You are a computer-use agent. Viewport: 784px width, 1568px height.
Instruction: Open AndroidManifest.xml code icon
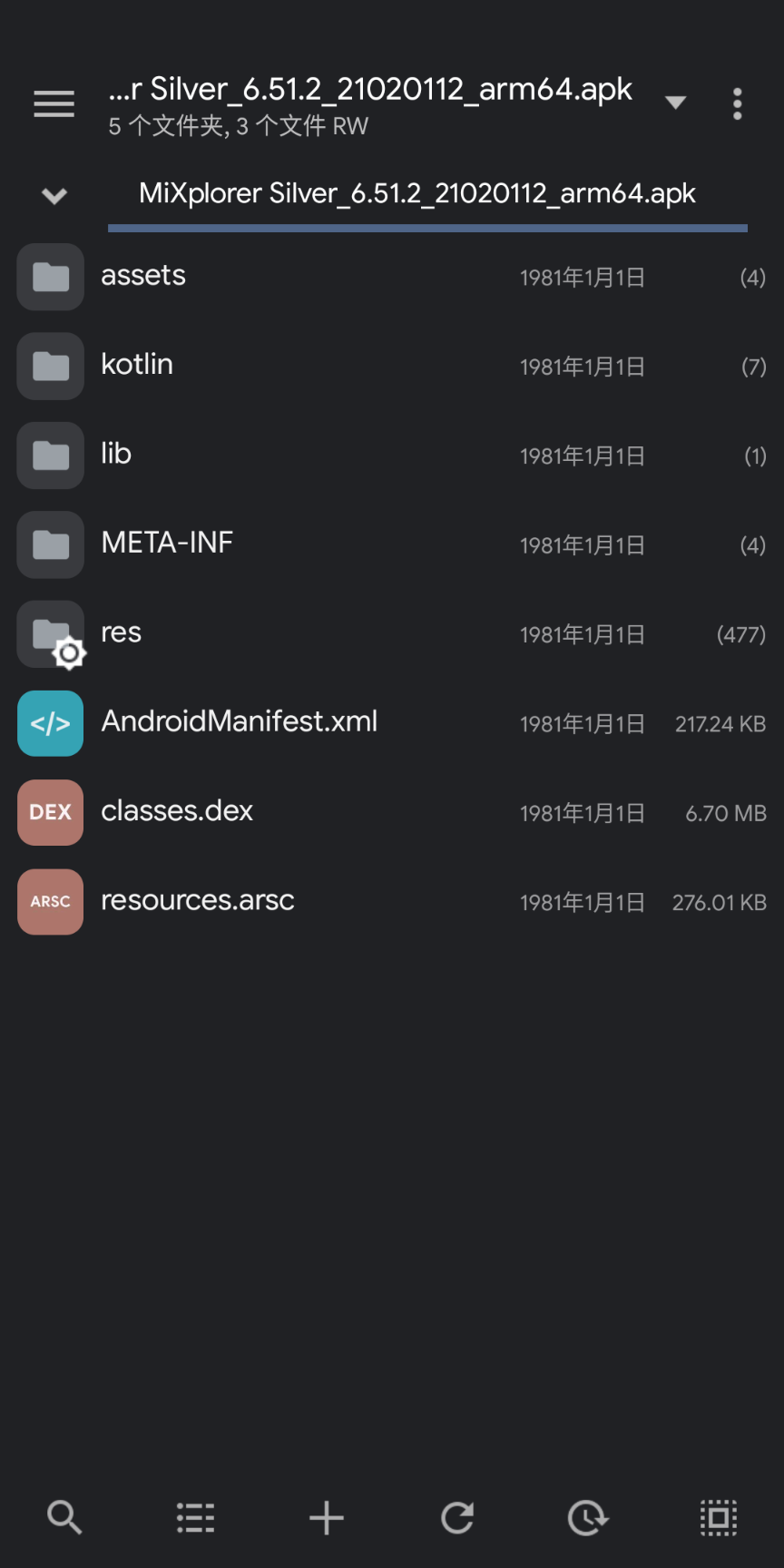[50, 723]
